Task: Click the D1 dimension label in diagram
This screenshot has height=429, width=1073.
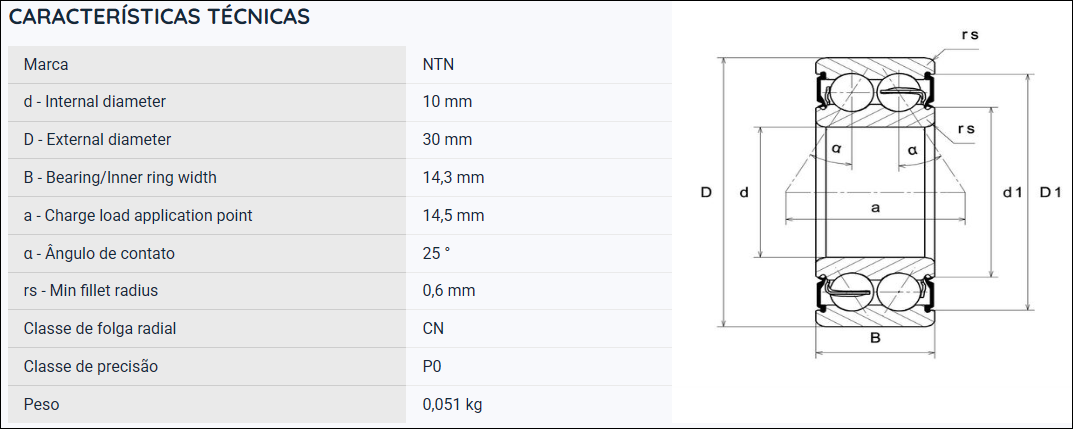Action: (1050, 193)
